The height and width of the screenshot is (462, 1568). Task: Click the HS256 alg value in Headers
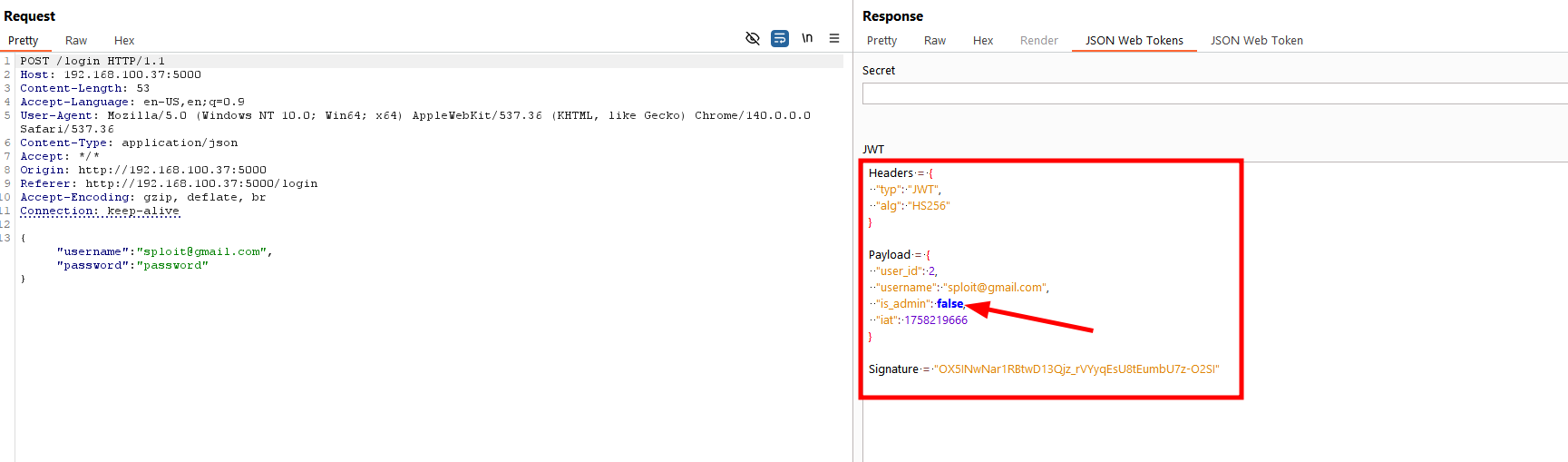click(930, 206)
